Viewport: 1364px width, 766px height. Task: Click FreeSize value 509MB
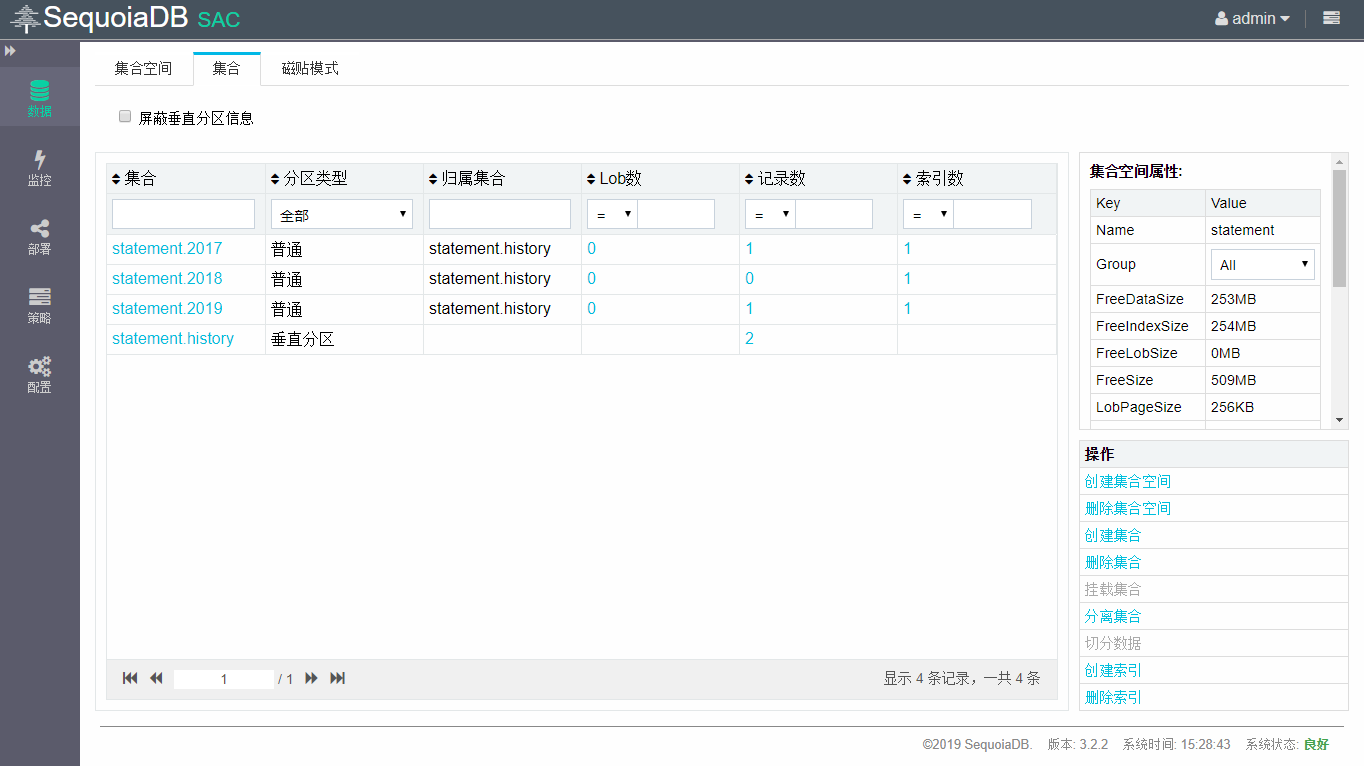[x=1233, y=380]
